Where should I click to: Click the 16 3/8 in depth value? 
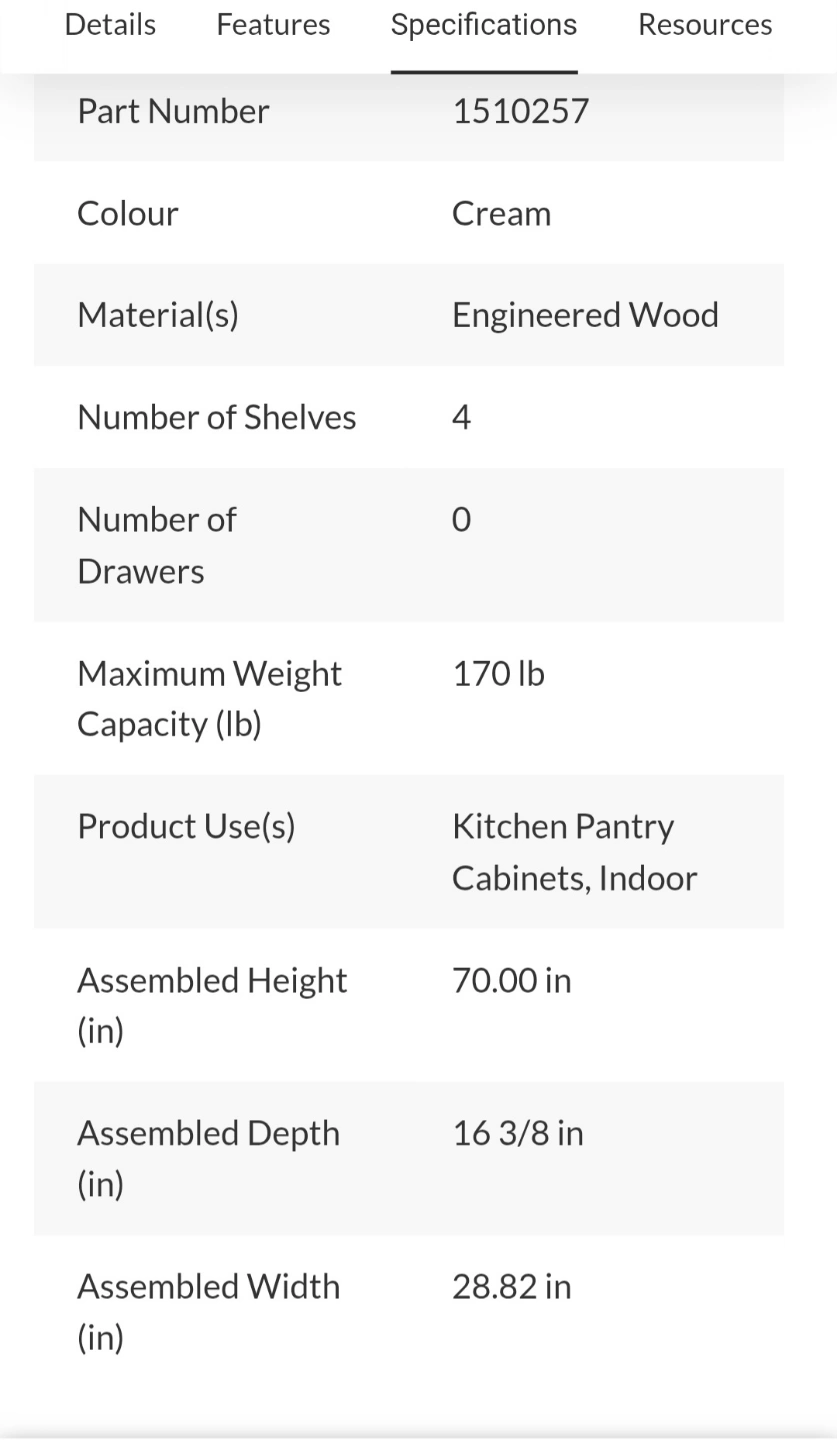(x=518, y=1133)
